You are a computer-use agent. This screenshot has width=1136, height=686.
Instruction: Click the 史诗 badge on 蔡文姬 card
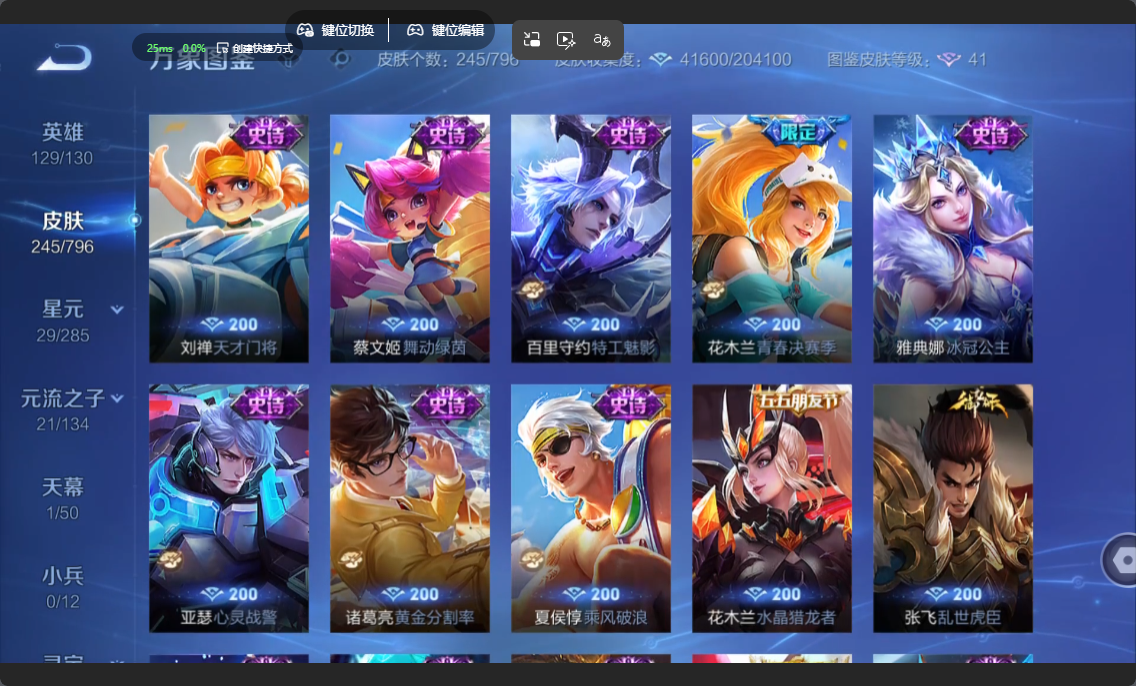point(448,133)
